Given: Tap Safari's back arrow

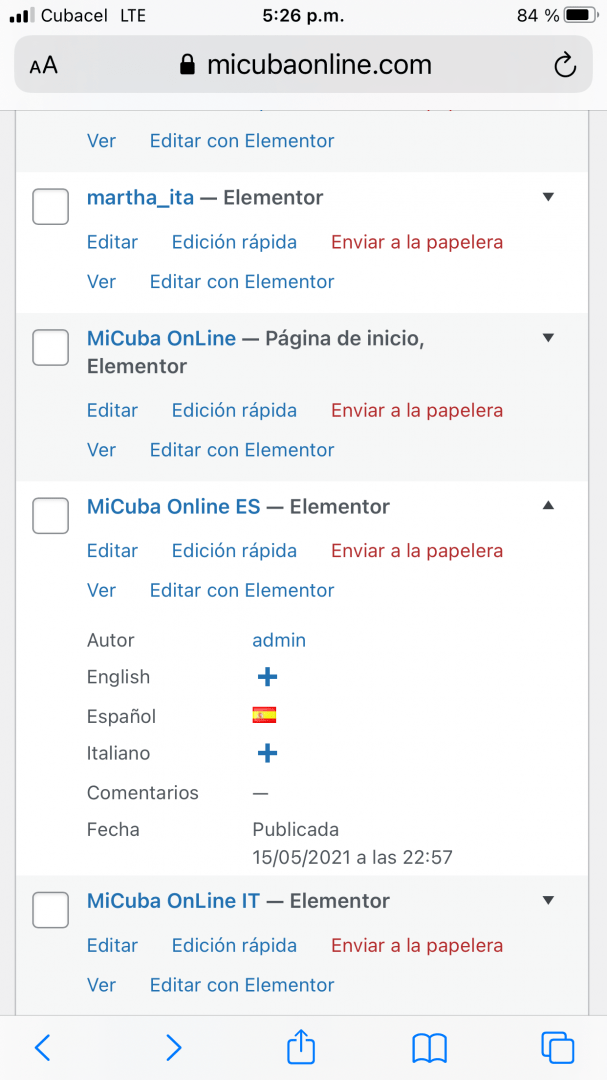Looking at the screenshot, I should click(x=43, y=1048).
